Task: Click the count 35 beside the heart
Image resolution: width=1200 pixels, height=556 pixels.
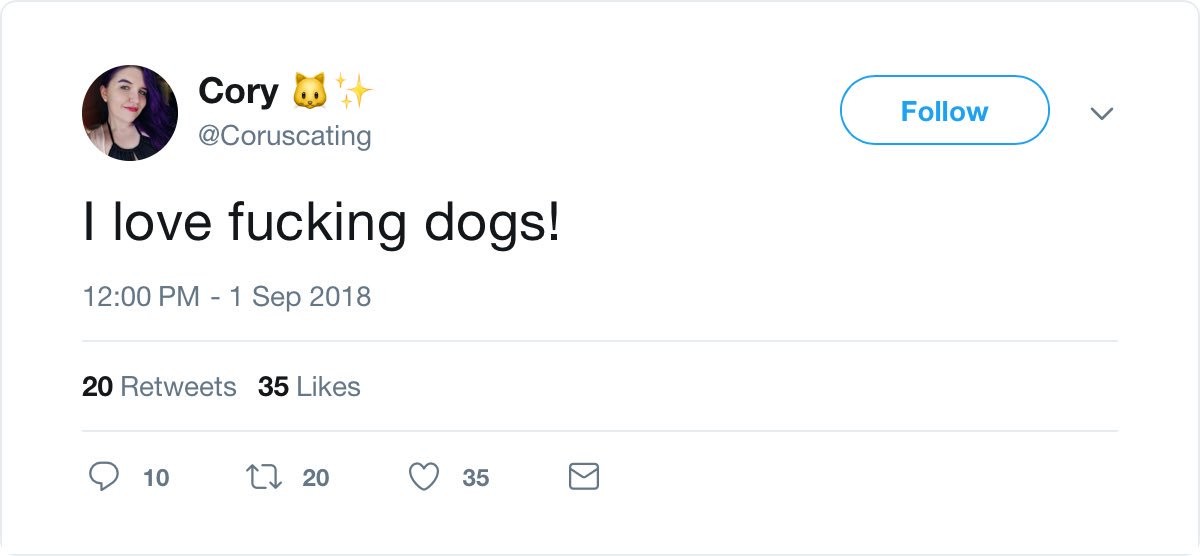Action: [475, 478]
